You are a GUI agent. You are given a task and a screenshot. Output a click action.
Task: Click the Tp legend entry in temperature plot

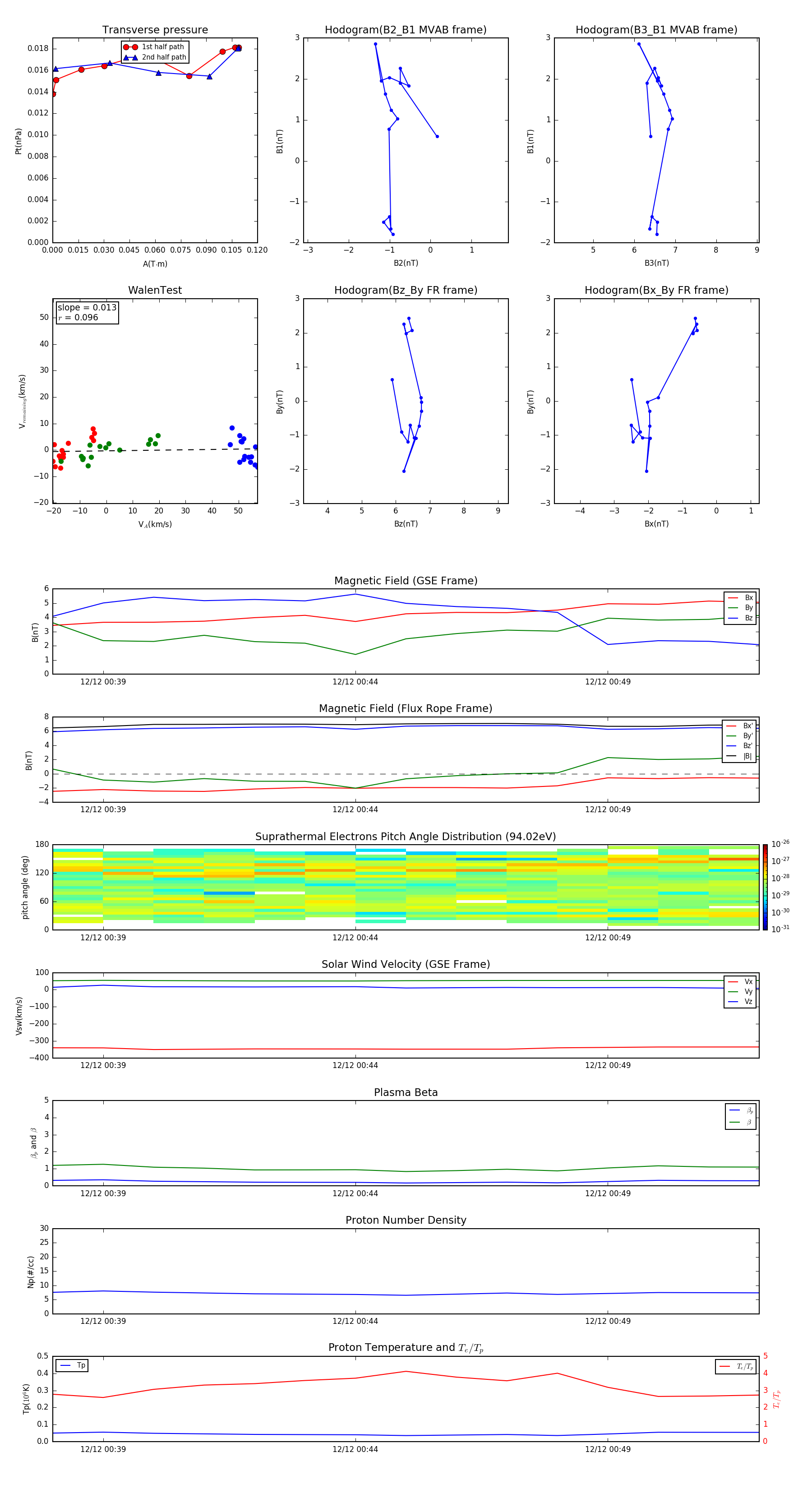tap(72, 1365)
